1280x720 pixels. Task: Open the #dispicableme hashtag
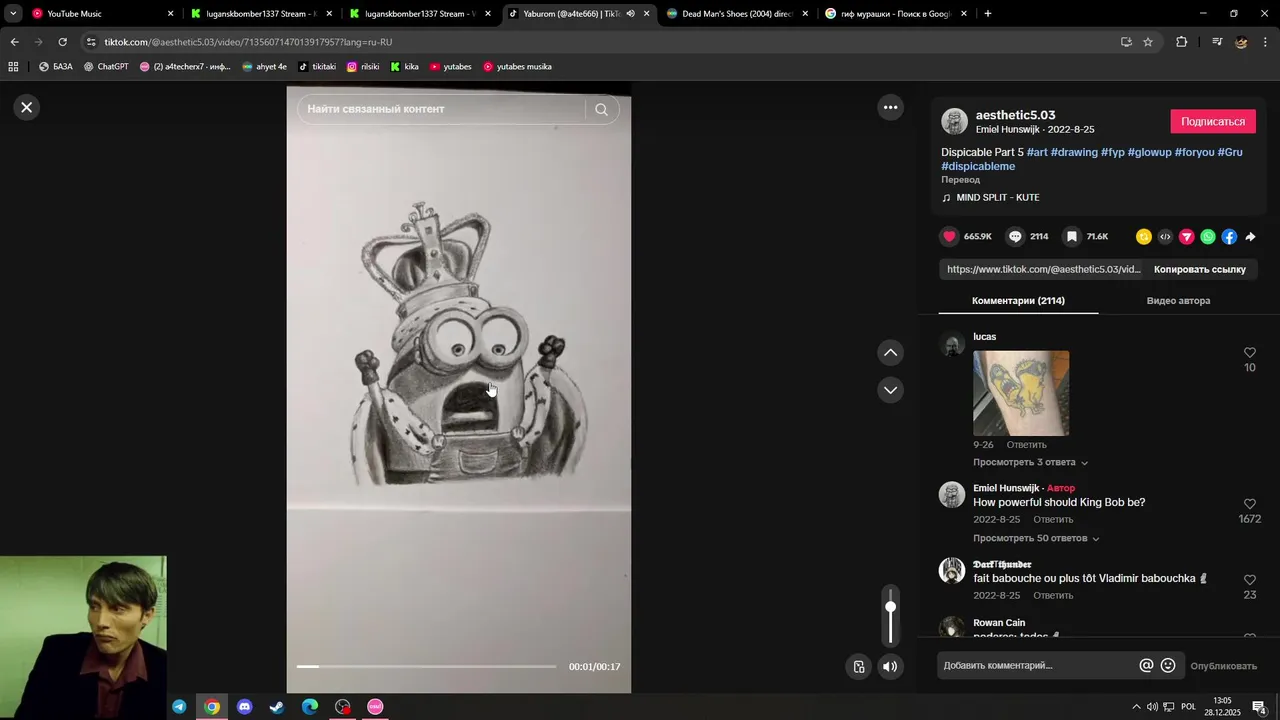978,166
